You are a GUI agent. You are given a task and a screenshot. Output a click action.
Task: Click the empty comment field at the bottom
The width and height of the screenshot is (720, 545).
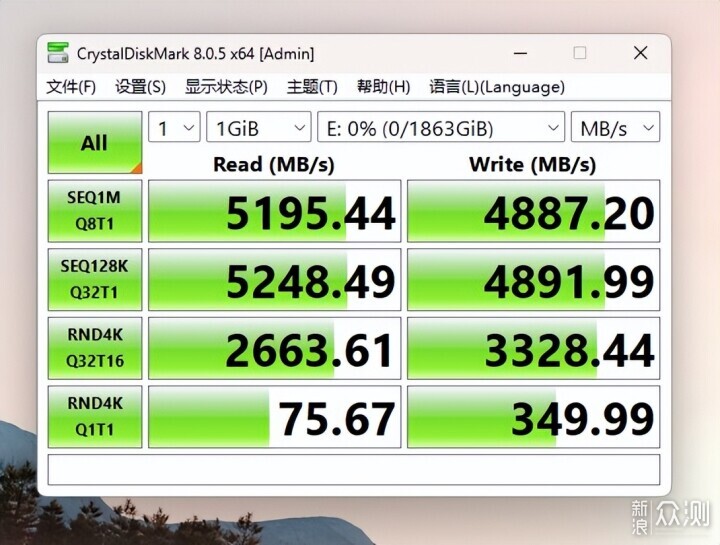point(354,470)
